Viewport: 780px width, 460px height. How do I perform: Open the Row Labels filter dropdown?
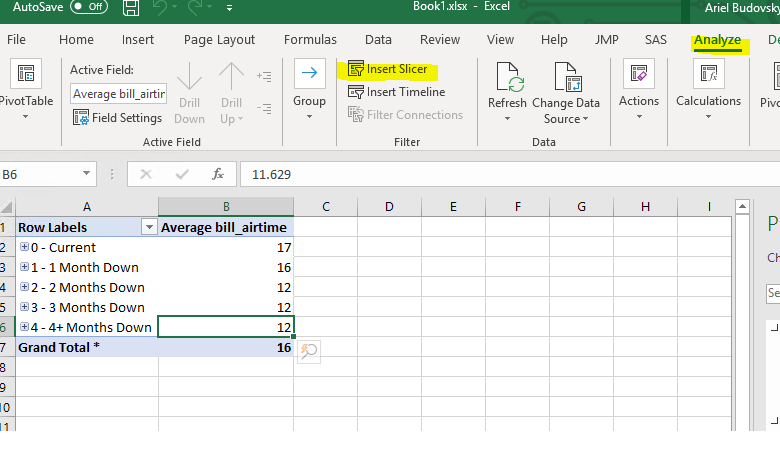(x=149, y=228)
